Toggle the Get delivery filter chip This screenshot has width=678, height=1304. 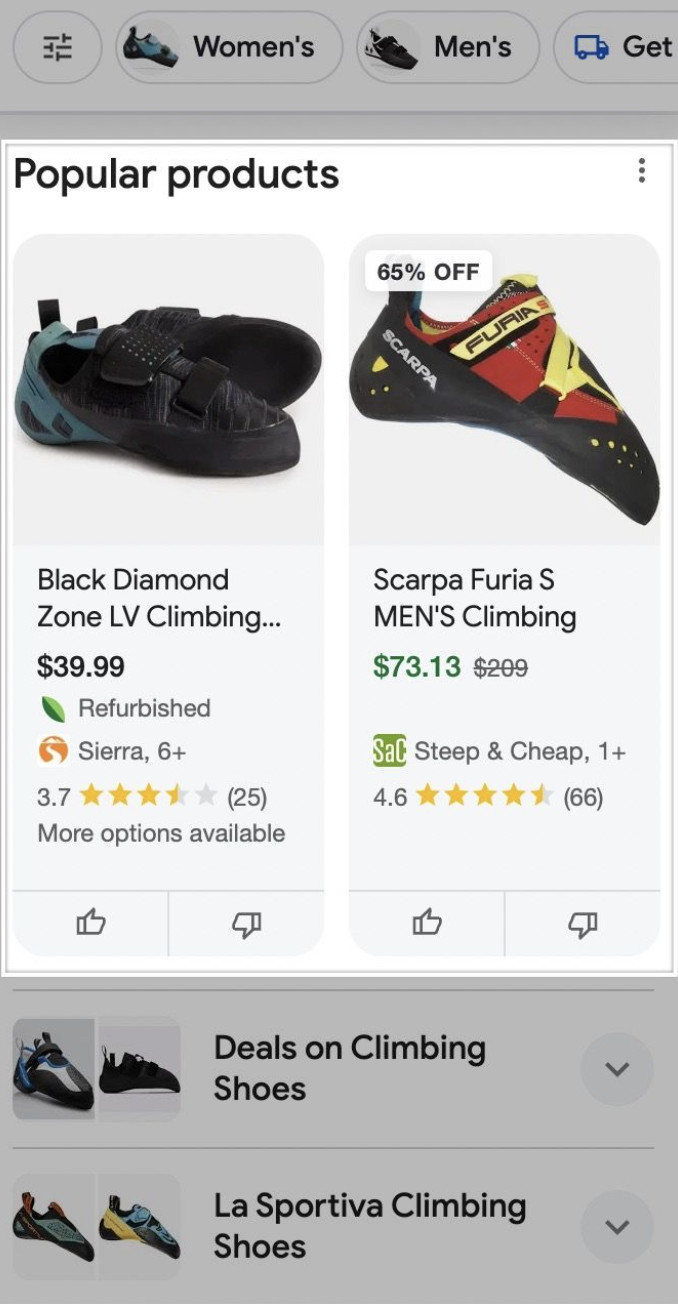coord(622,47)
